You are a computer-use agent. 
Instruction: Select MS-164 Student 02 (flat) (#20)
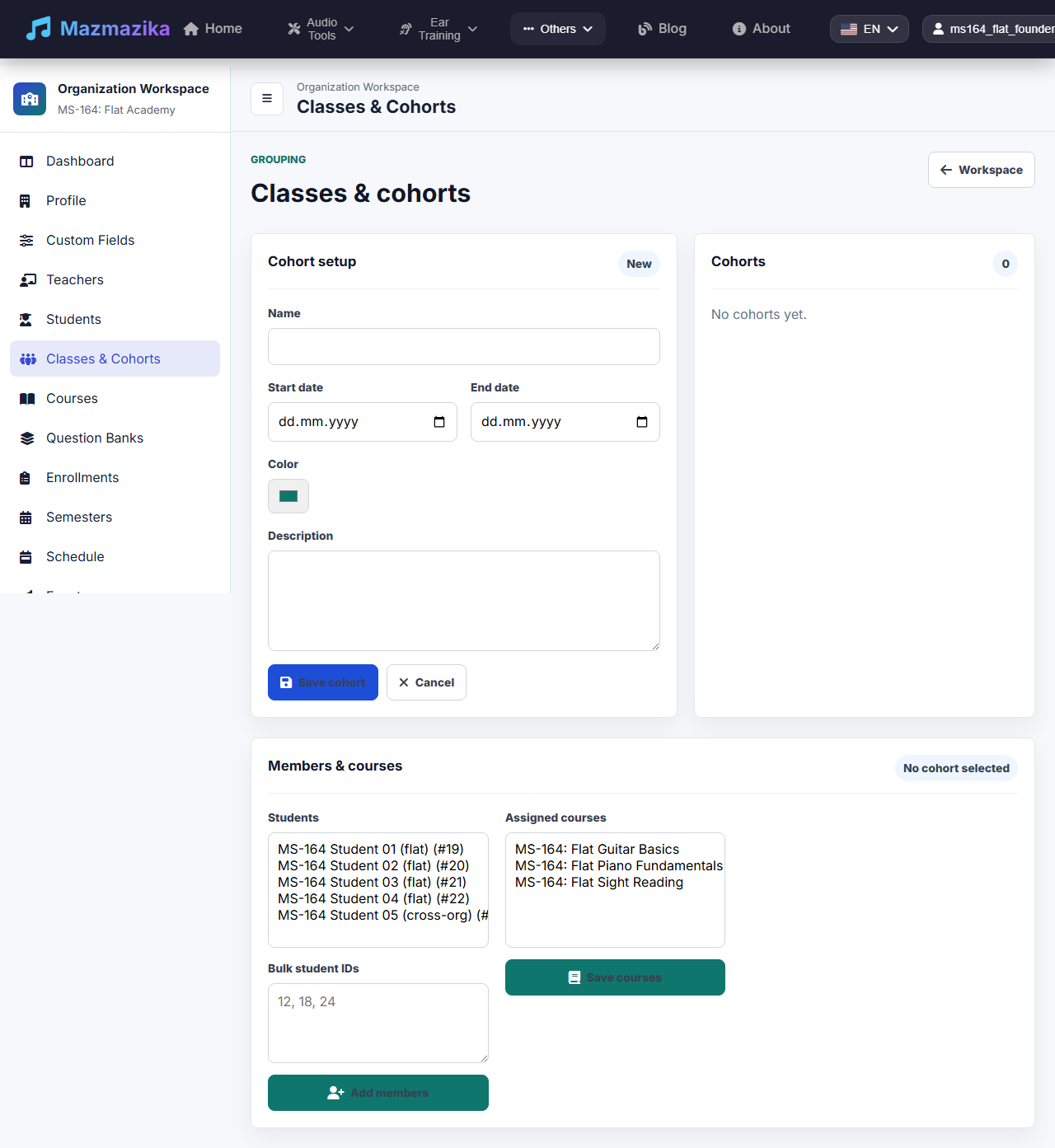point(378,866)
